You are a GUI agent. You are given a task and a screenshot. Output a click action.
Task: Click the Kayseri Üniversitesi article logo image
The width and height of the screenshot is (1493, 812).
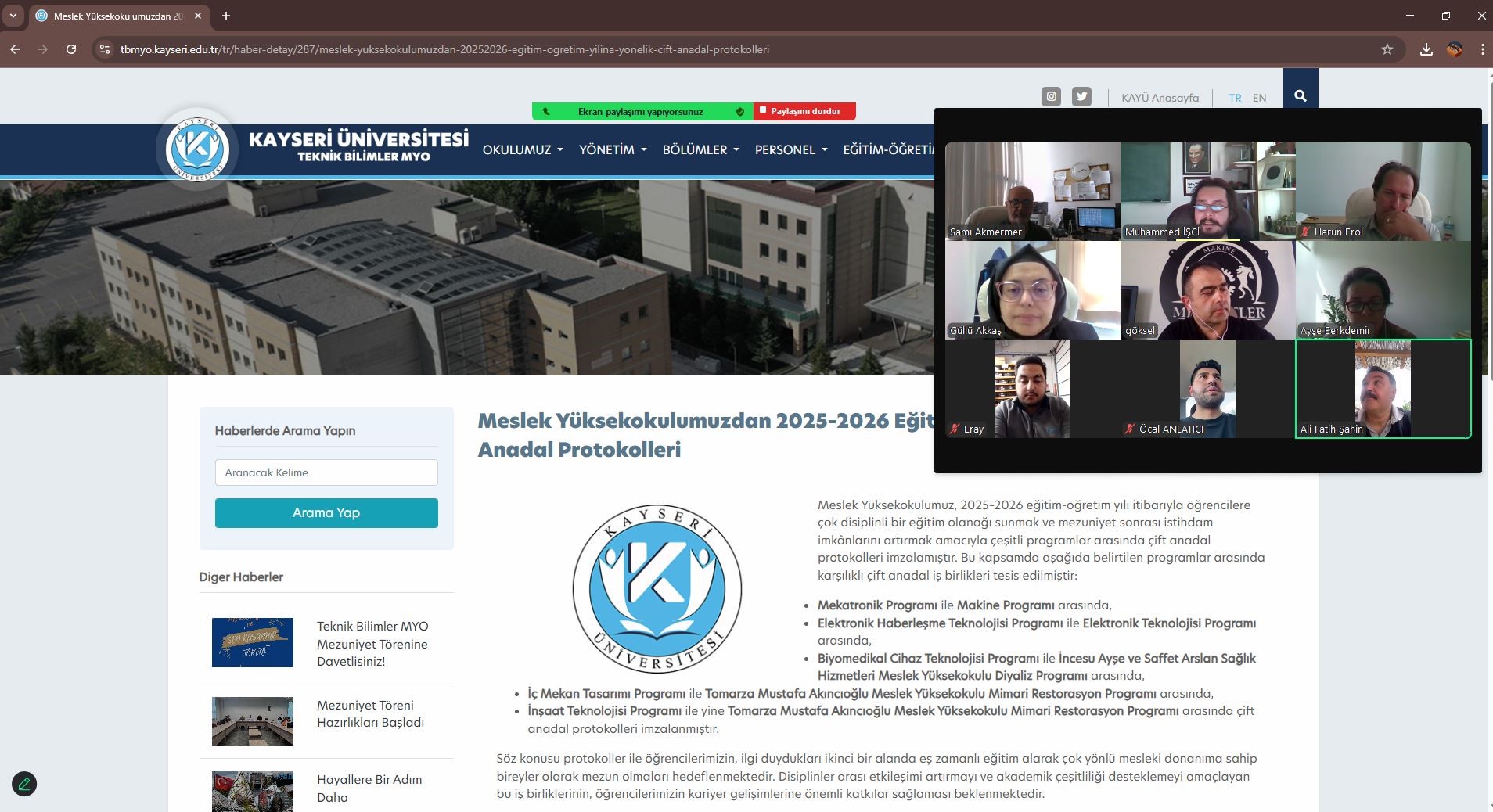coord(657,588)
